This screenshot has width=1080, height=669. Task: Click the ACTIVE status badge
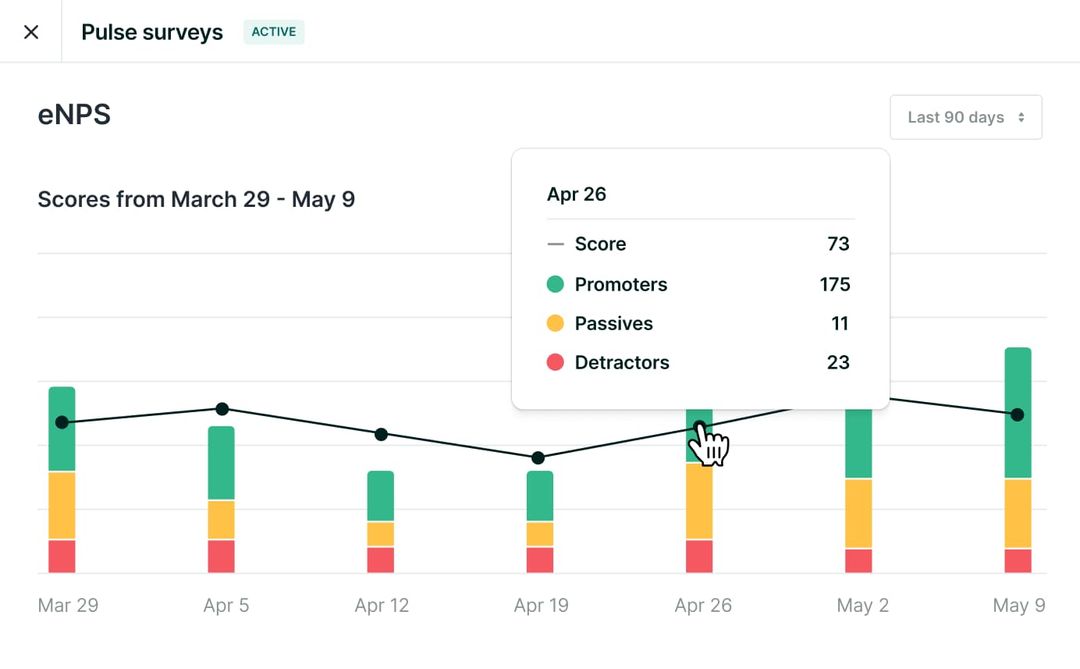click(x=273, y=31)
